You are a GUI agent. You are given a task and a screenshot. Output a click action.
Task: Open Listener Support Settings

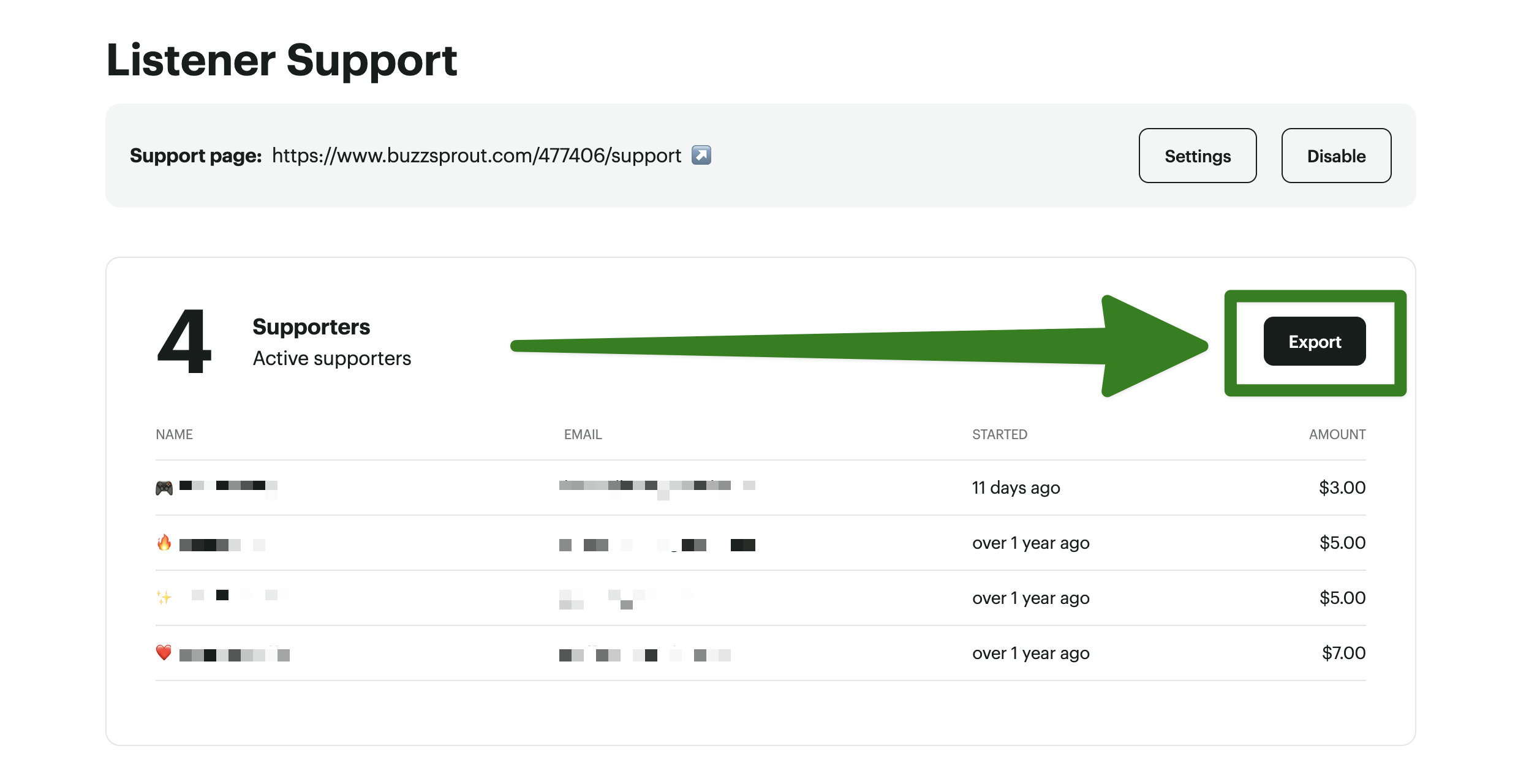pos(1197,156)
